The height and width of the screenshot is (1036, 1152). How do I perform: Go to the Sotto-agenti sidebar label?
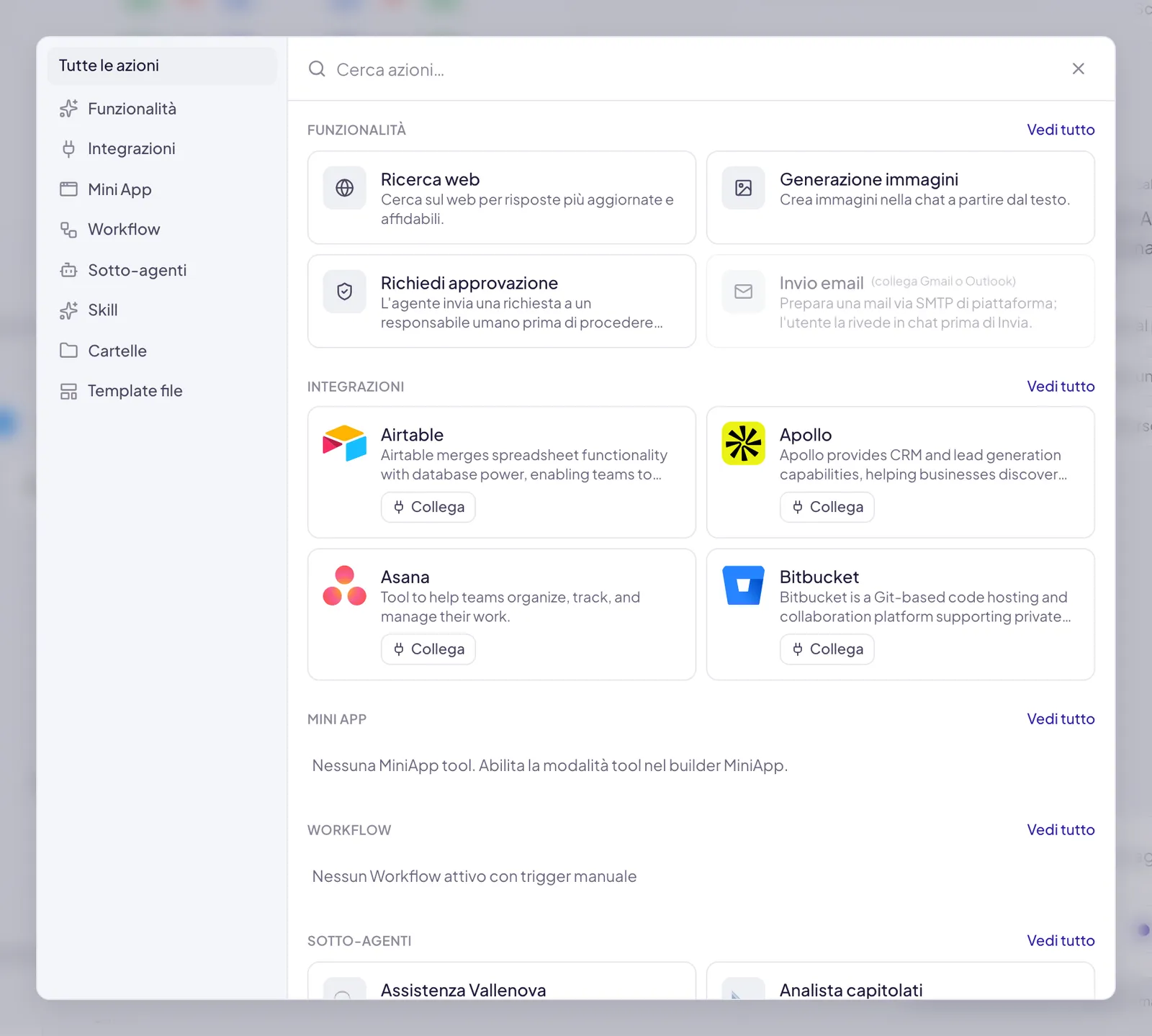pos(138,270)
